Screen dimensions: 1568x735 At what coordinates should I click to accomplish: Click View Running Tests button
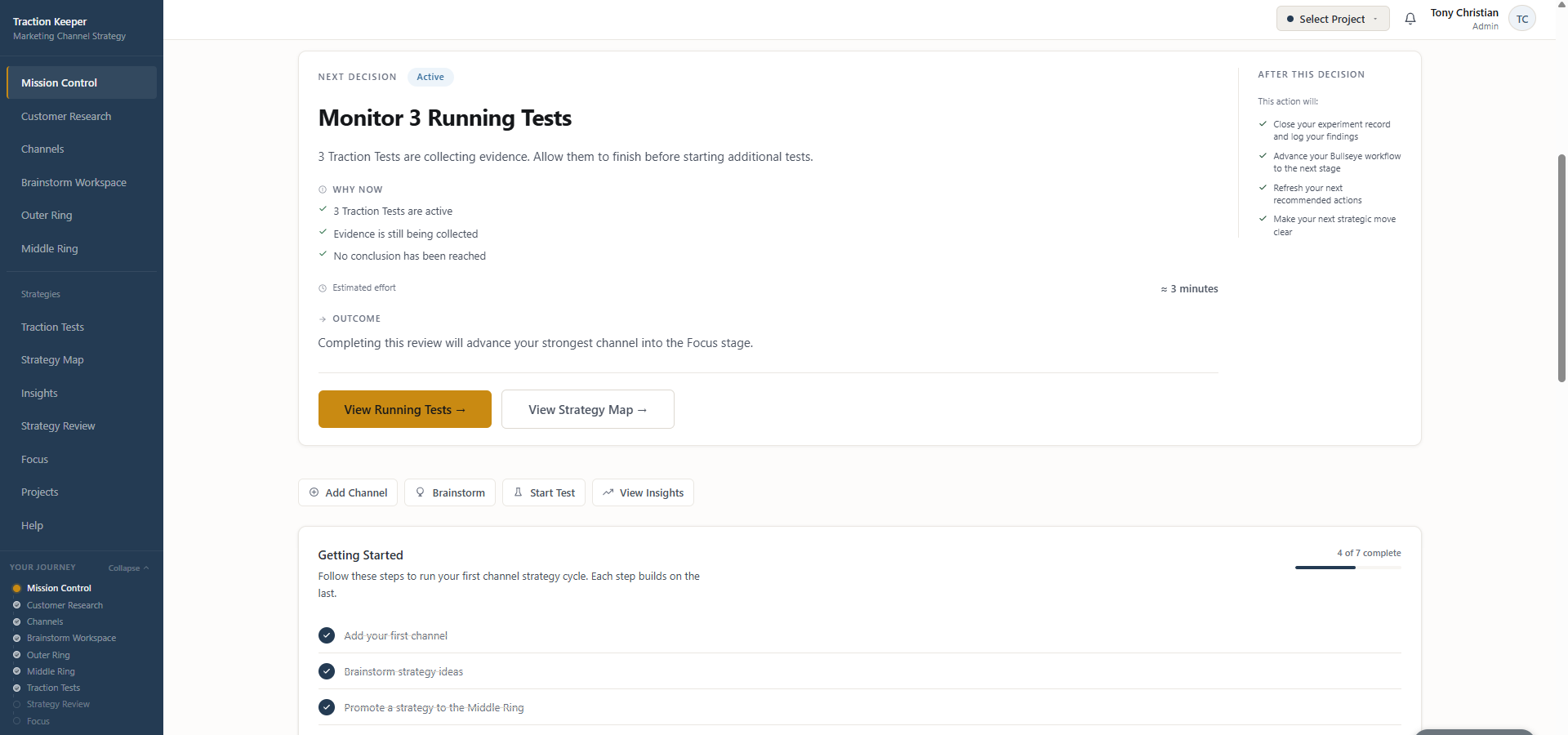pos(405,409)
